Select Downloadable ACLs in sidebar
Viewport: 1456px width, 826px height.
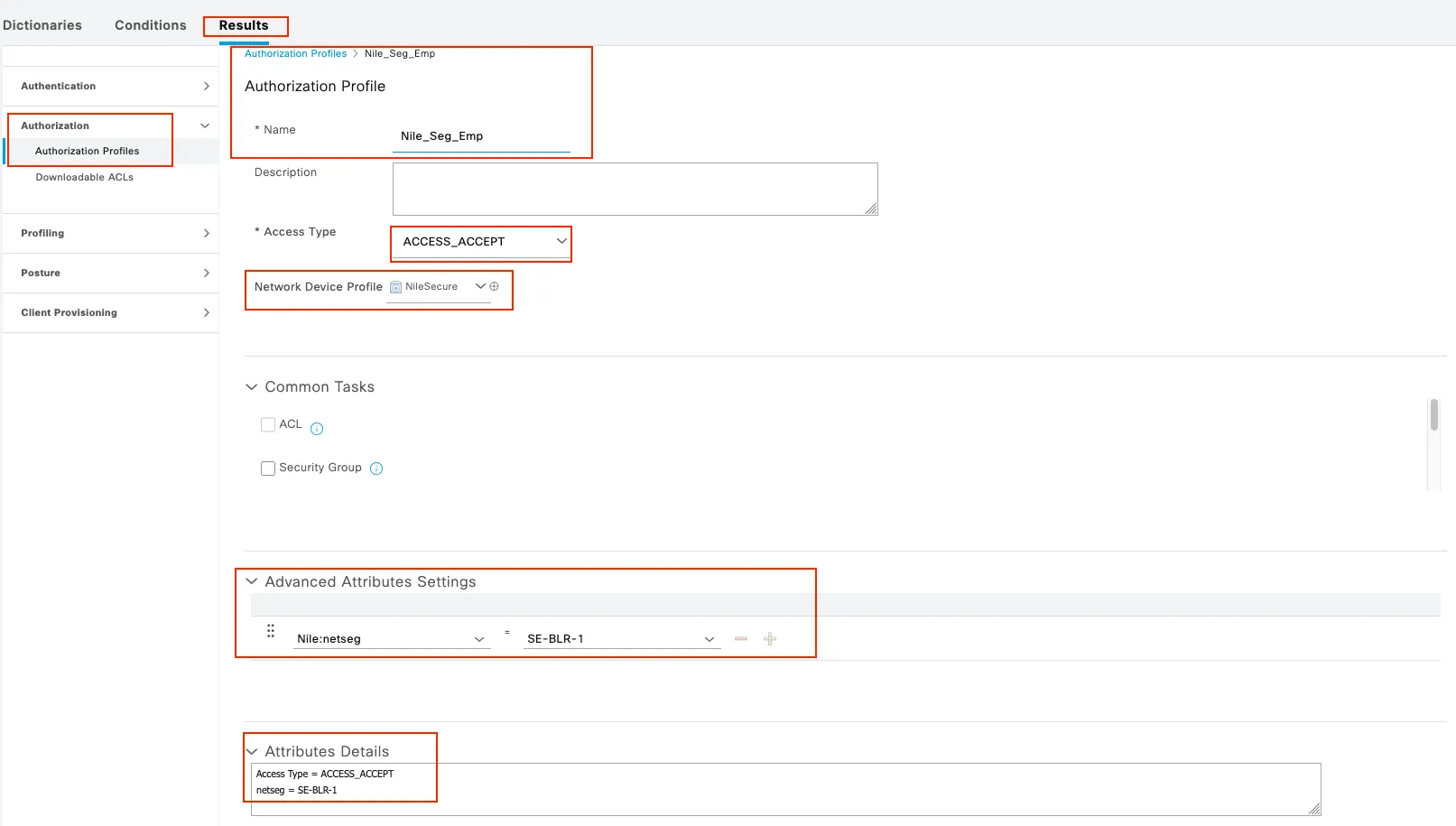(x=85, y=178)
